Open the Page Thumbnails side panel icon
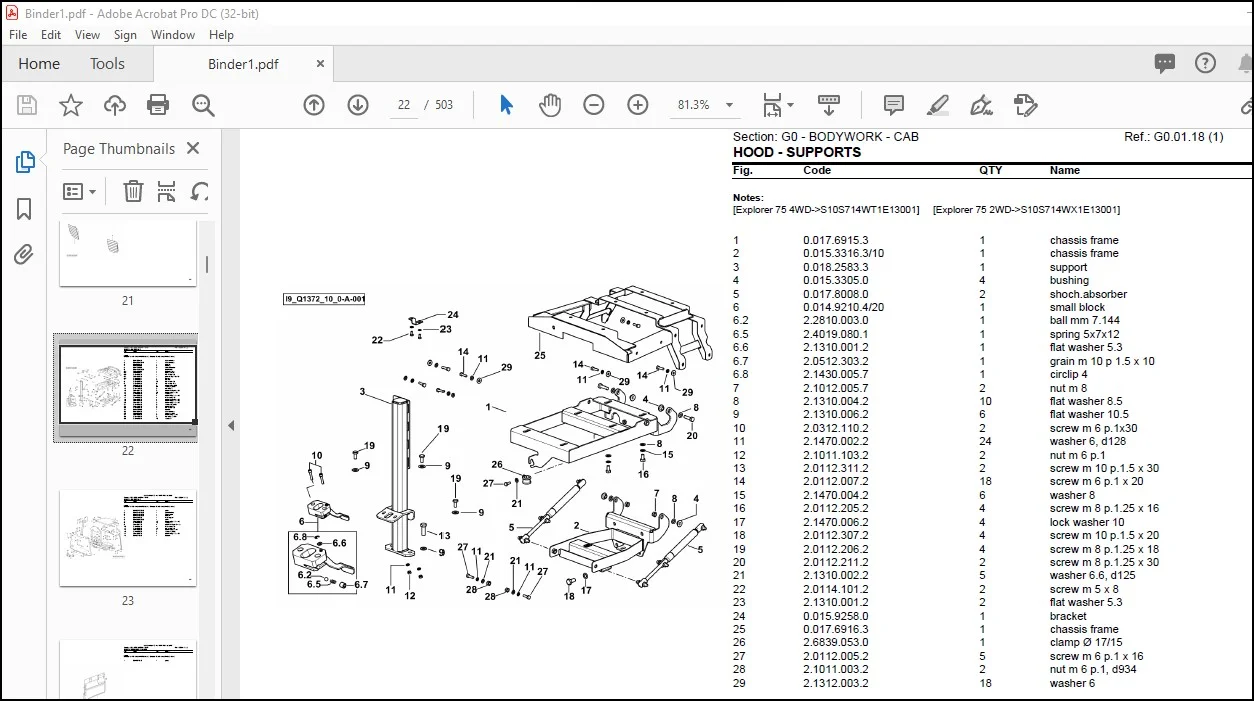This screenshot has width=1254, height=701. [x=25, y=162]
